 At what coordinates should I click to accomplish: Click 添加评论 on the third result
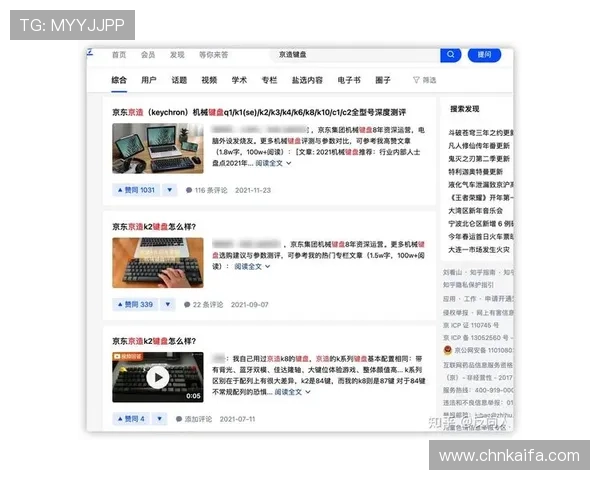point(194,419)
